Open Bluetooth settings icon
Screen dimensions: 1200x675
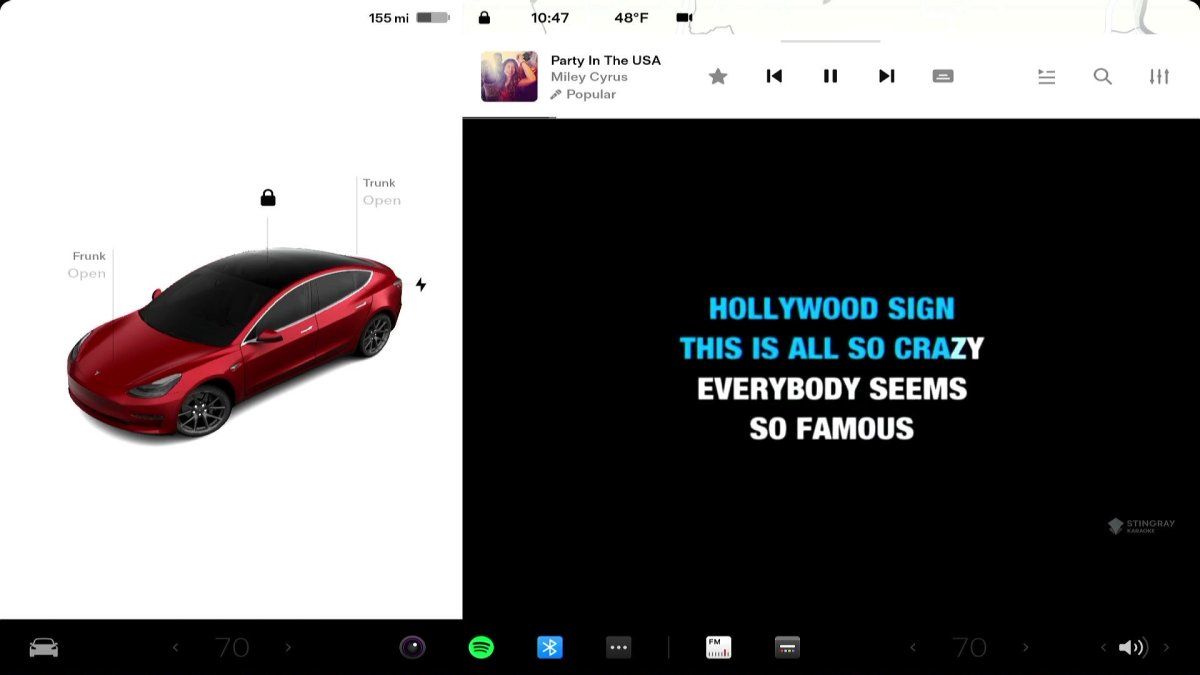tap(550, 647)
